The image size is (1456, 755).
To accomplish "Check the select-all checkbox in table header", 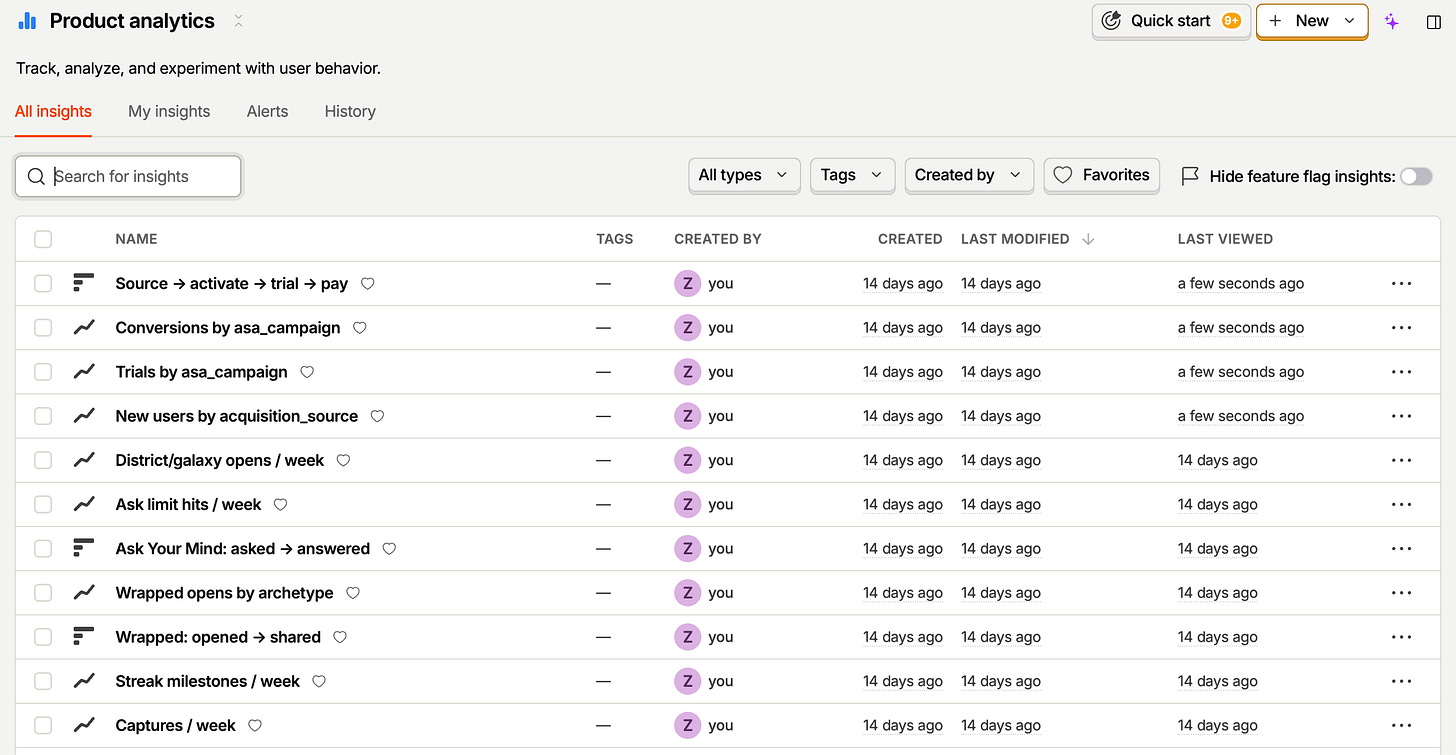I will [43, 239].
